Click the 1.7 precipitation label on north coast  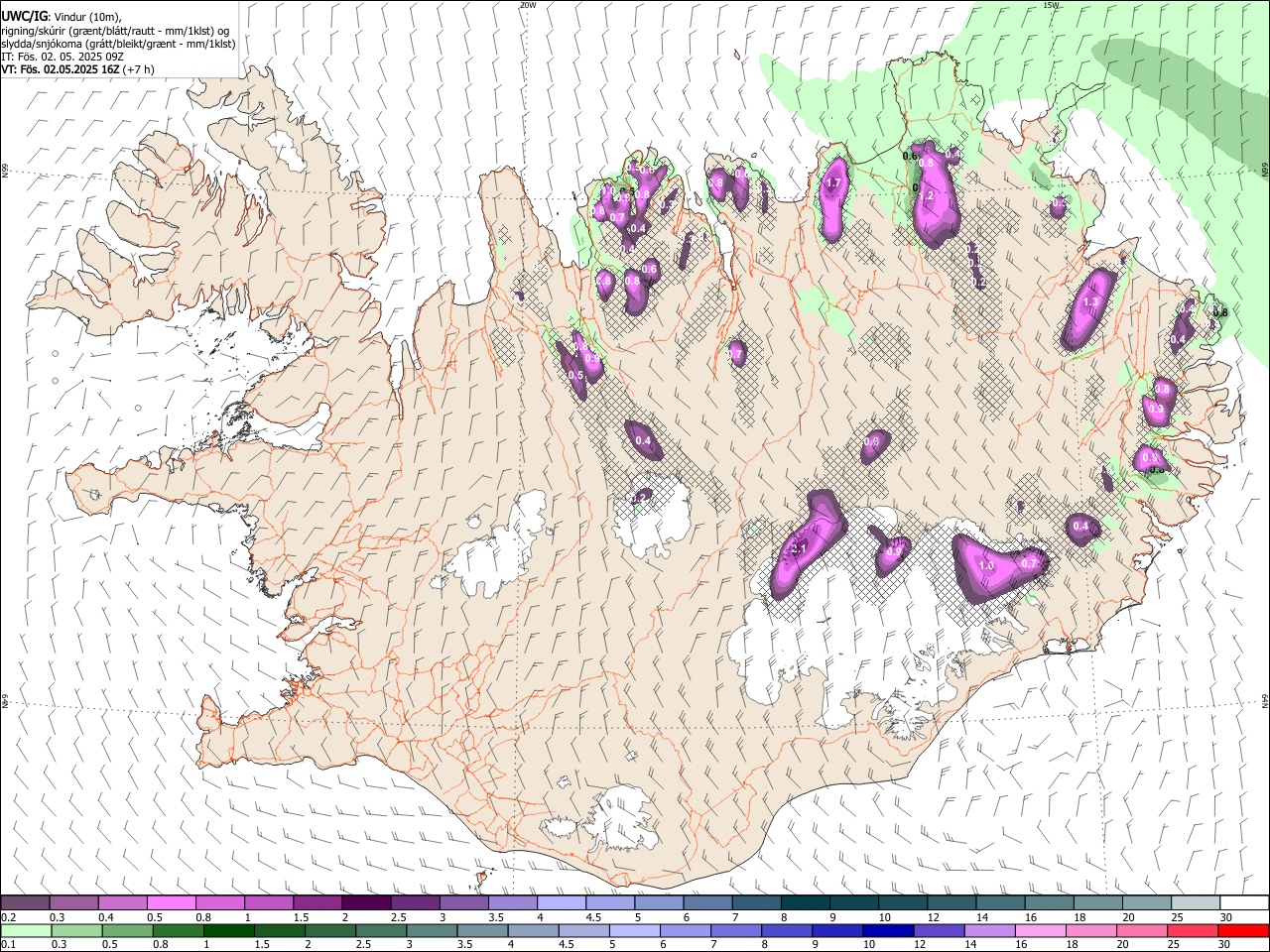(x=833, y=182)
